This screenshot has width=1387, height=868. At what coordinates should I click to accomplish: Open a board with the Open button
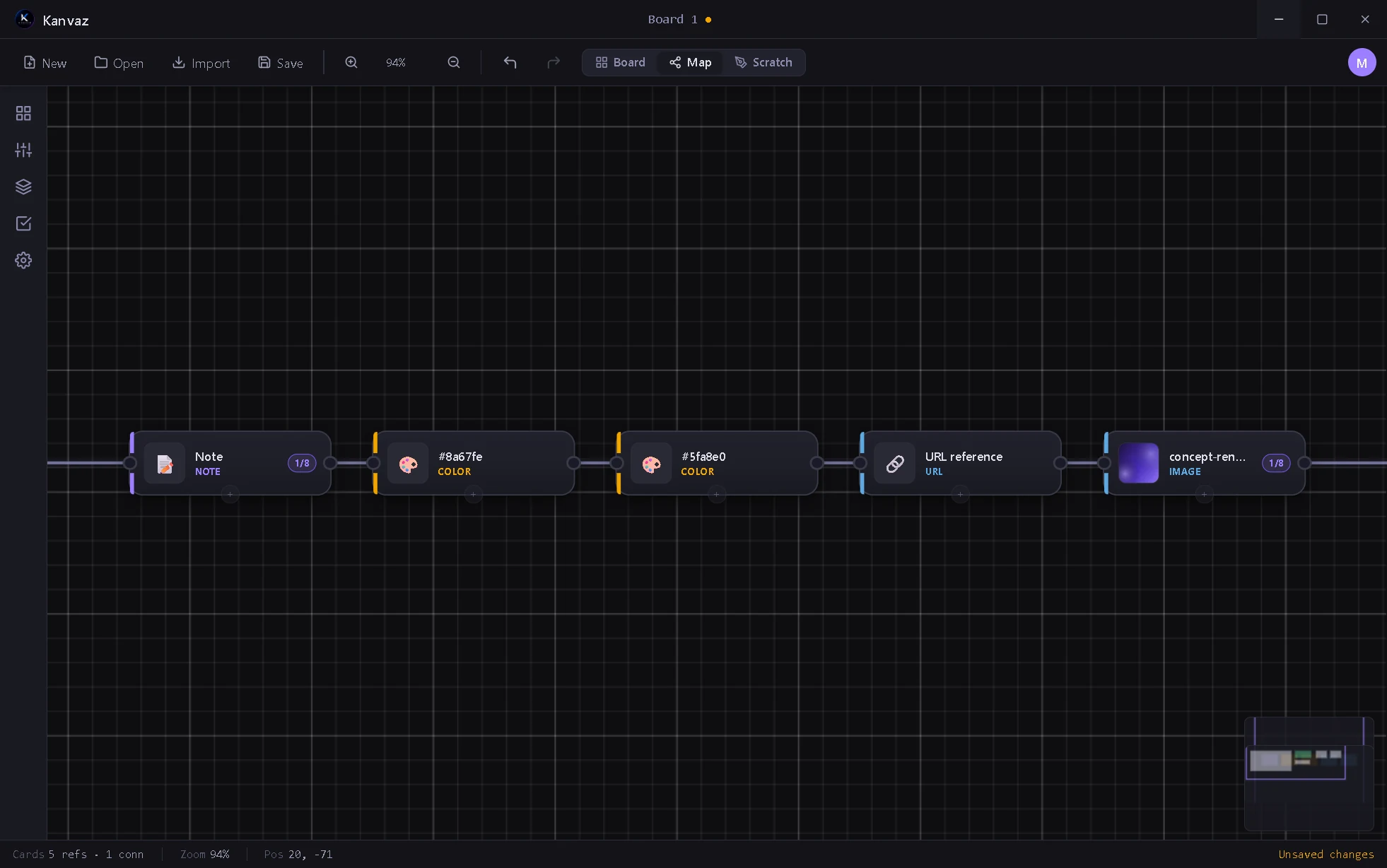tap(119, 63)
